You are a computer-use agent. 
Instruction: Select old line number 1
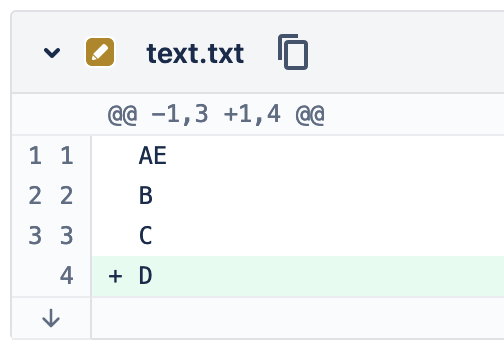tap(35, 156)
